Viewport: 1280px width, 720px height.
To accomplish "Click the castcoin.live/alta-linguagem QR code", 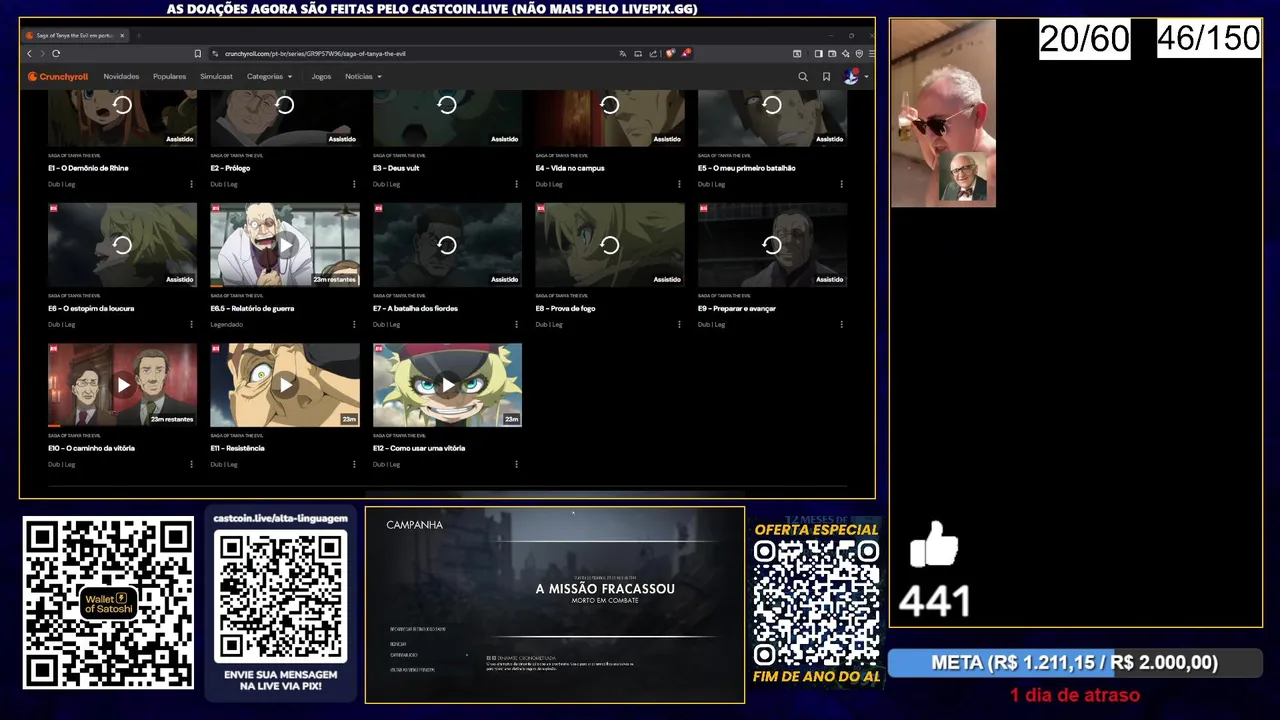I will click(281, 597).
